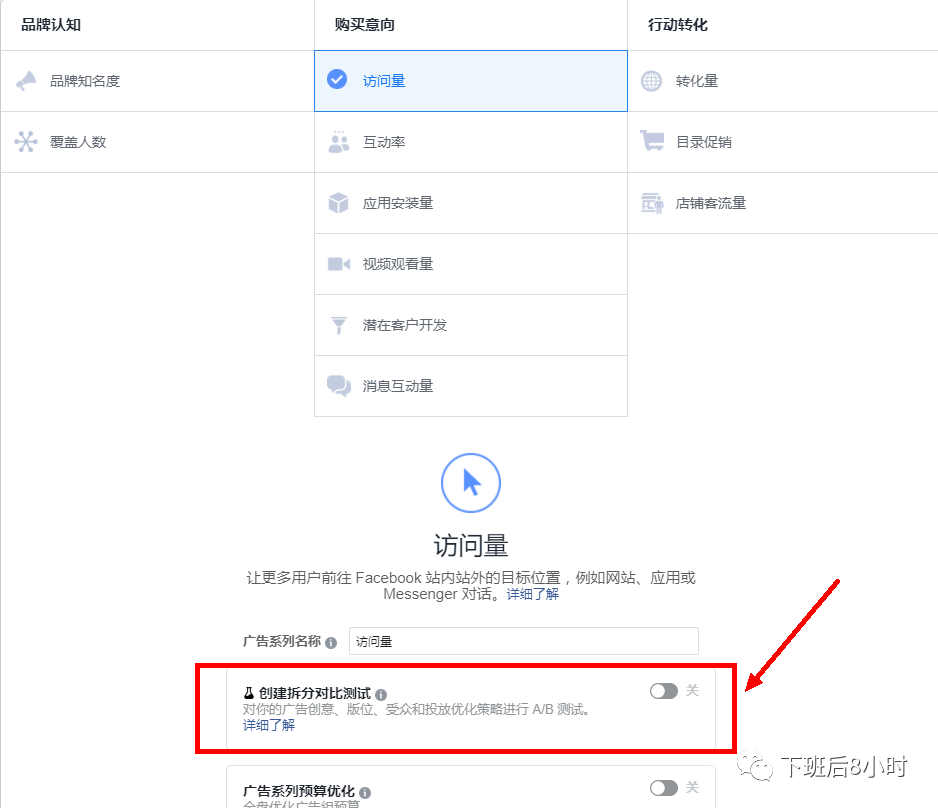This screenshot has width=938, height=808.
Task: Select the 目录促销 objective
Action: 782,142
